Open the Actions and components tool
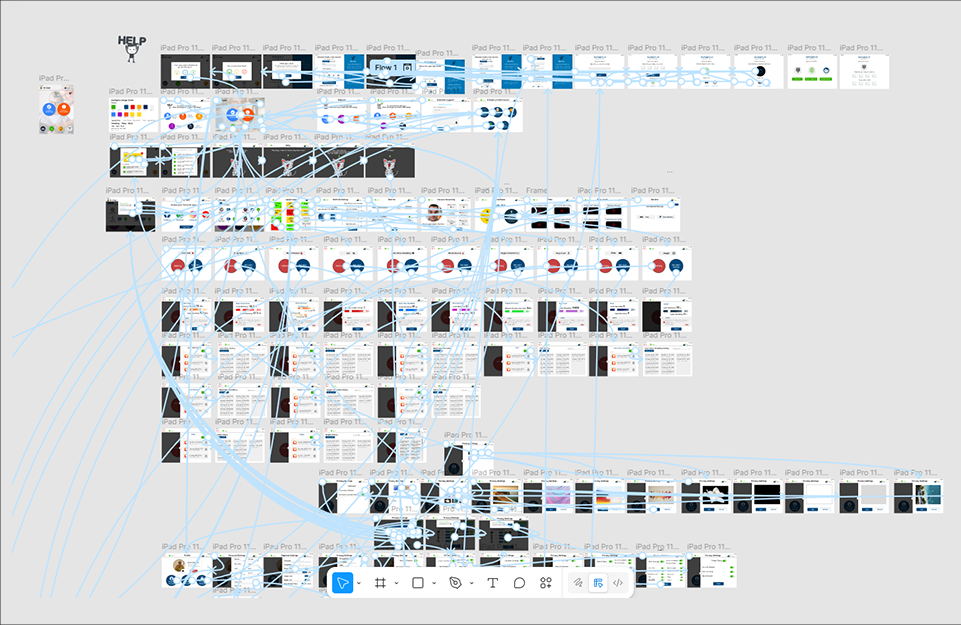Image resolution: width=961 pixels, height=625 pixels. point(546,583)
